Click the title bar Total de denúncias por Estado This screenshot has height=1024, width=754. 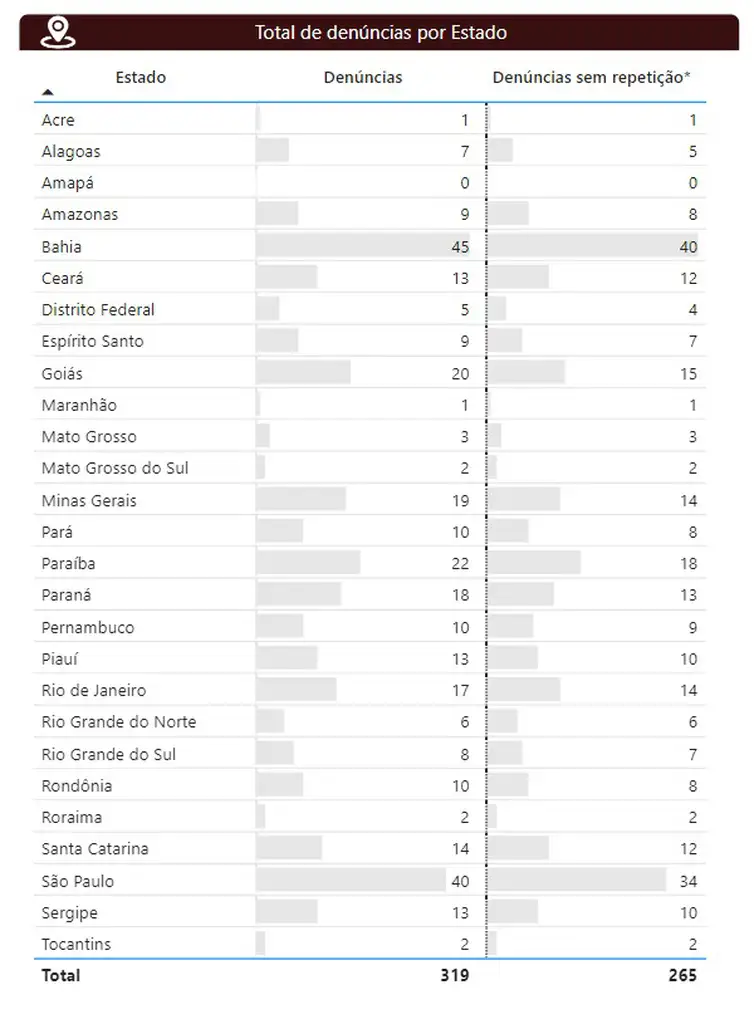coord(380,33)
